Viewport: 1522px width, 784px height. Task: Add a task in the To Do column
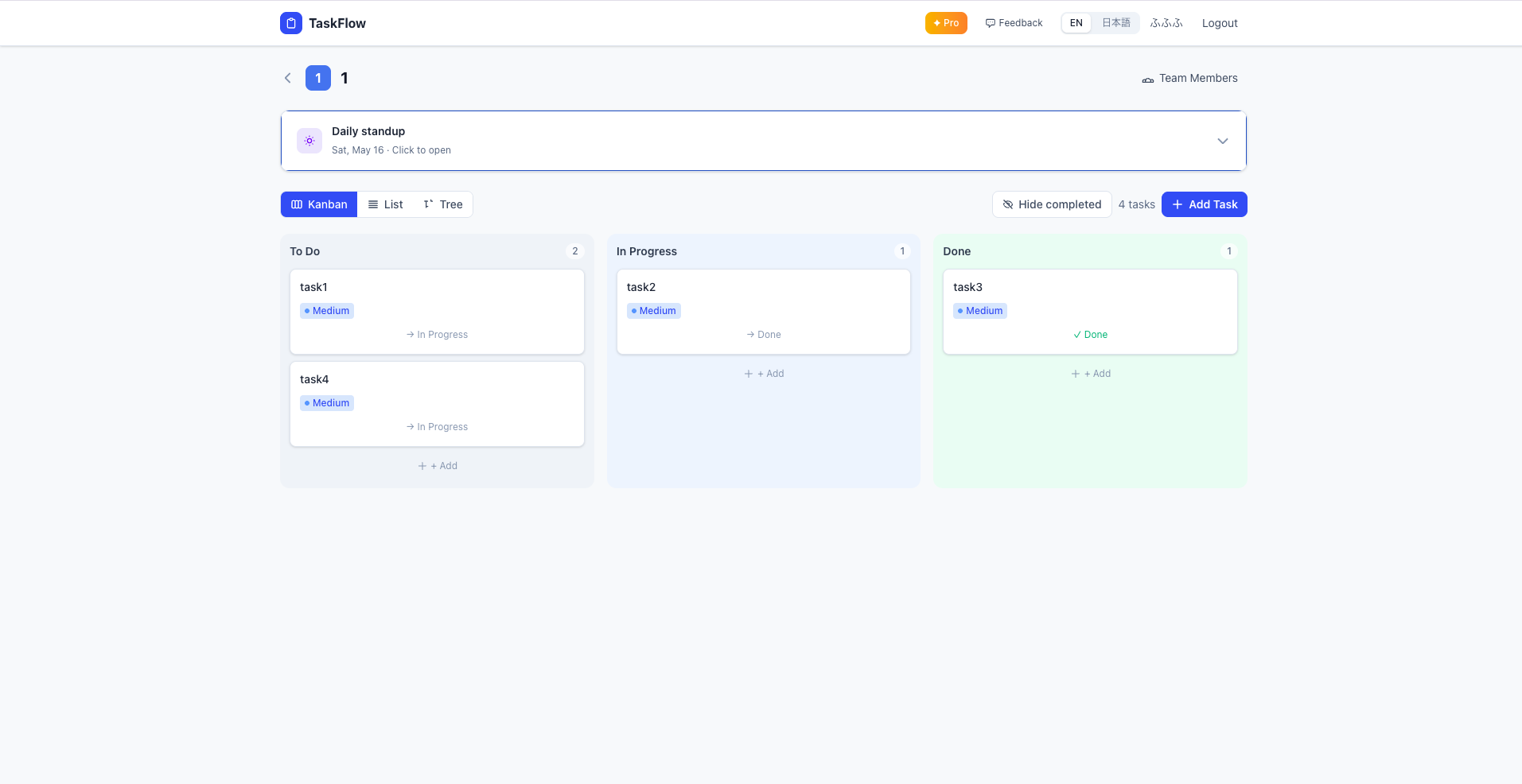438,466
